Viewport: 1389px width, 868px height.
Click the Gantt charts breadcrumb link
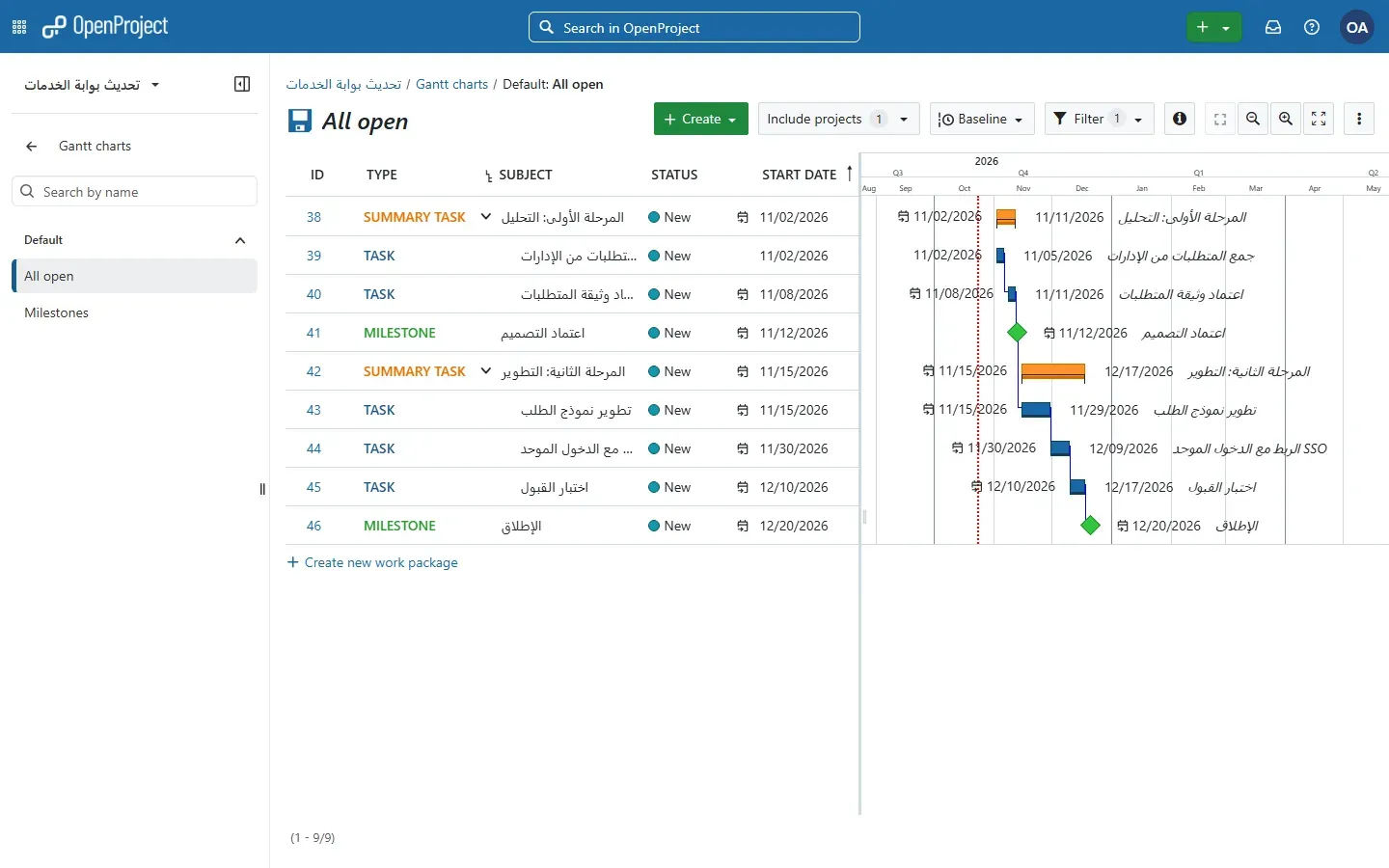451,84
